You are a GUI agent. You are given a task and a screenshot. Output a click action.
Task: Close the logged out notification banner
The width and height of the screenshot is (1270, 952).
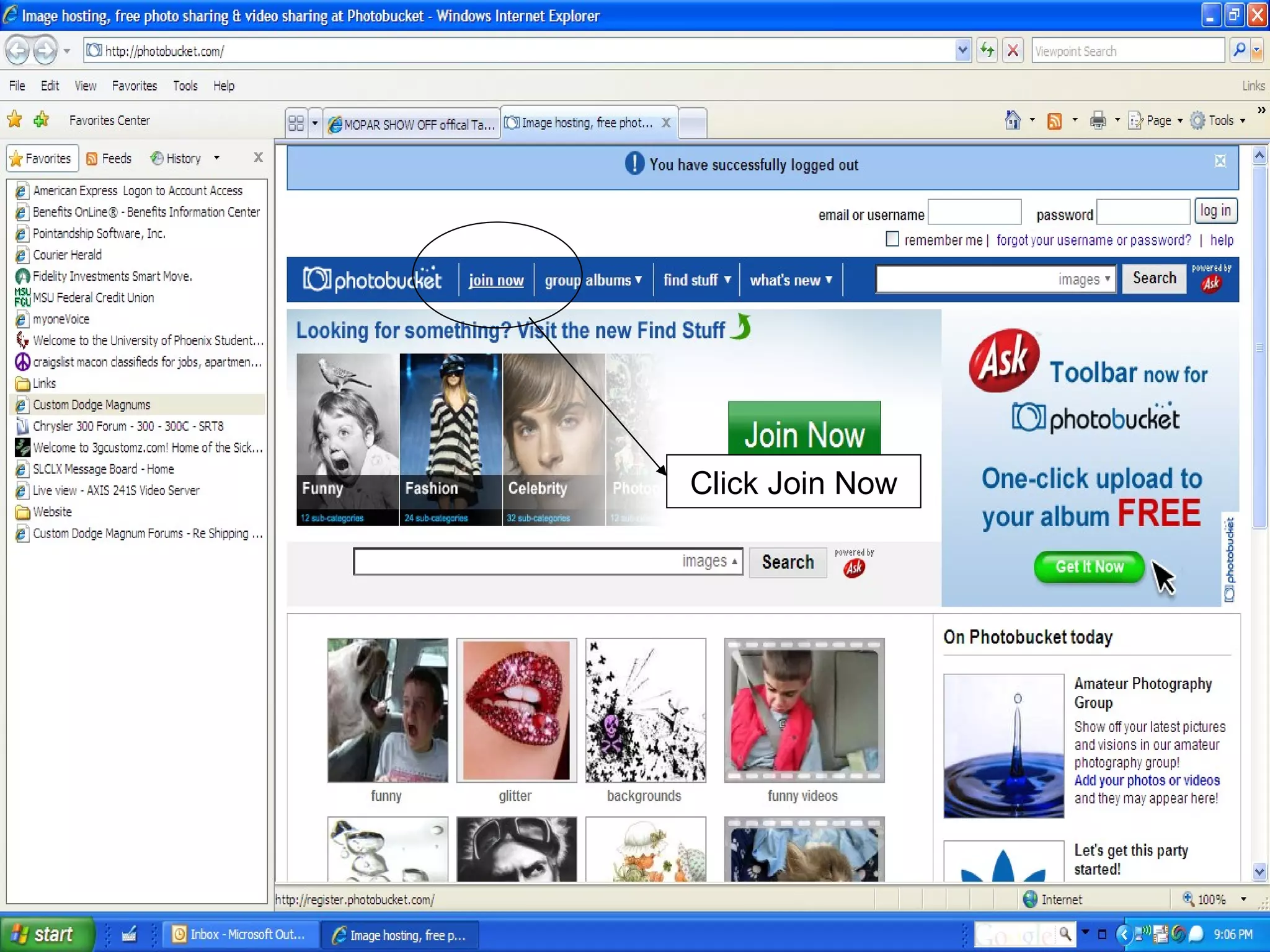coord(1220,161)
